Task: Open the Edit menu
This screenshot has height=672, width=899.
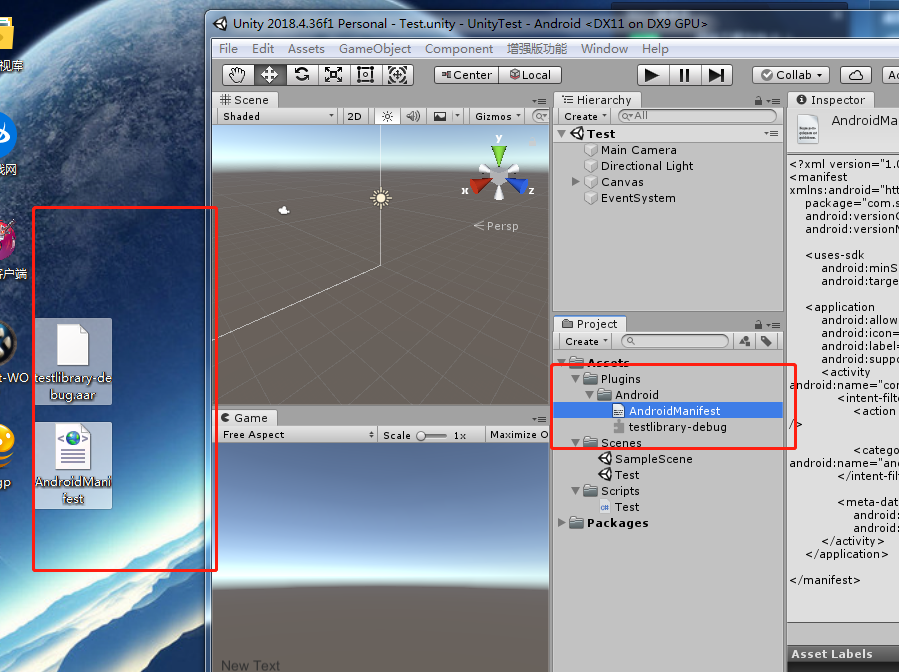Action: point(263,49)
